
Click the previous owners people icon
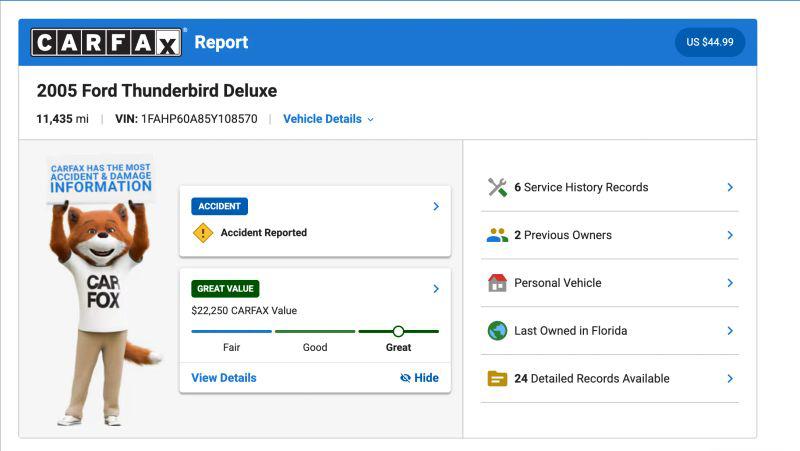pos(497,235)
